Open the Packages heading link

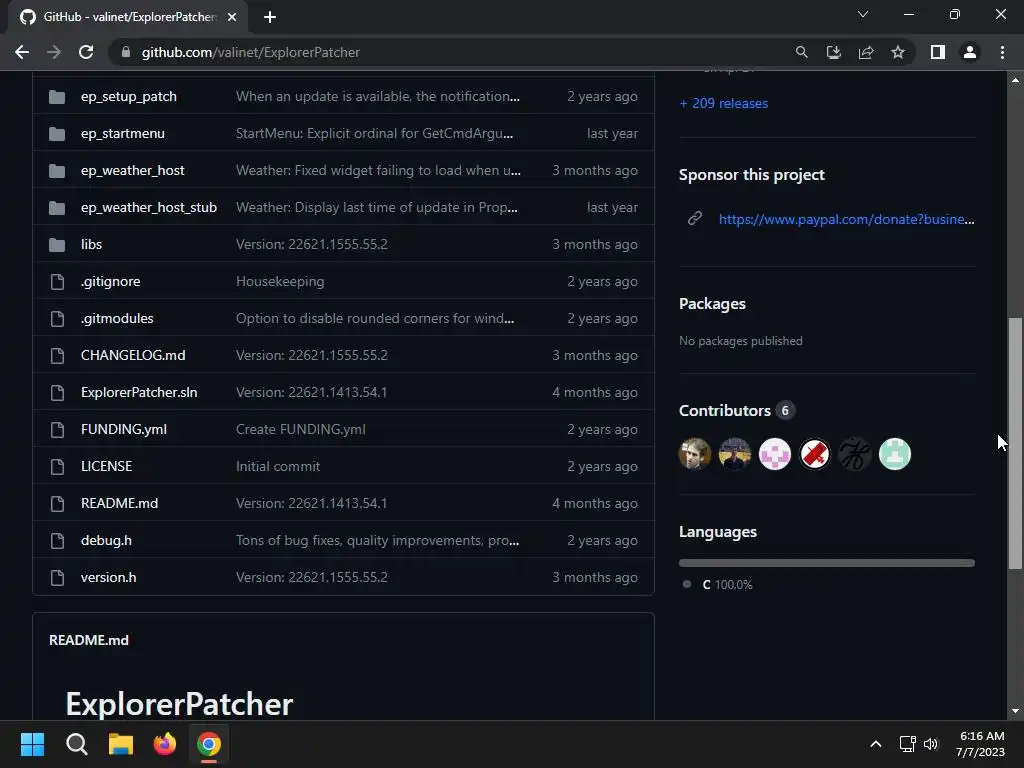click(x=712, y=304)
